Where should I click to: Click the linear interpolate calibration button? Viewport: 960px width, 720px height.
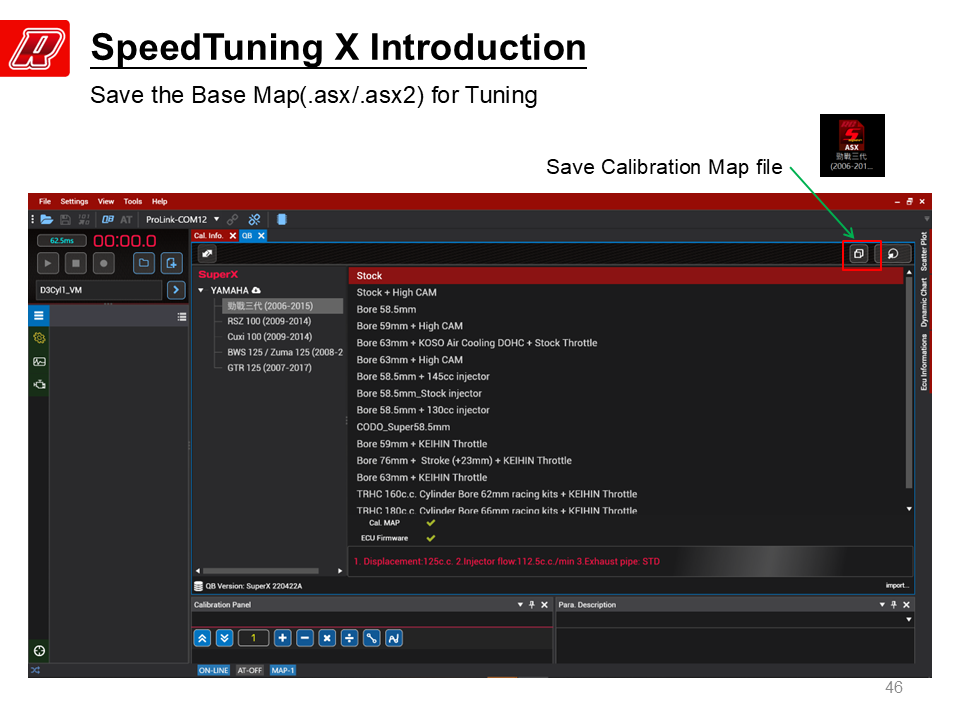pos(372,639)
